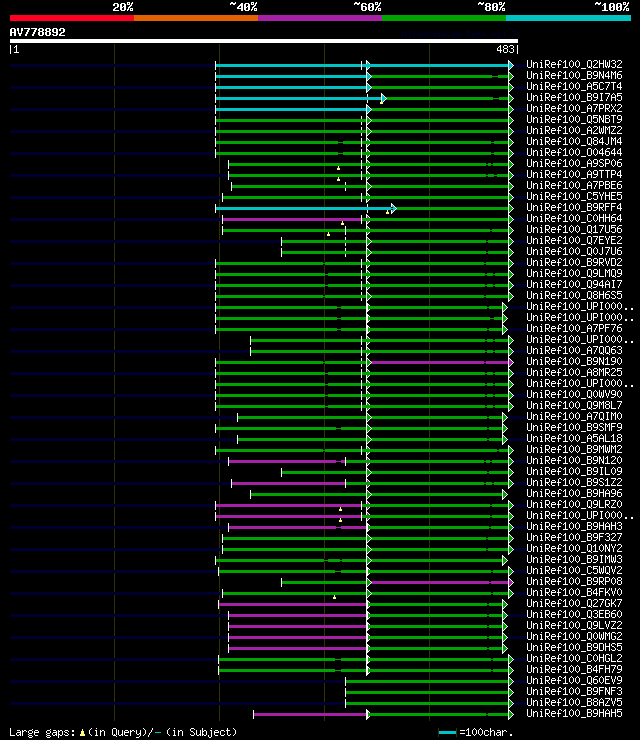This screenshot has width=640, height=740.
Task: Select the UniRef100_A7PBE6 label
Action: click(x=574, y=185)
